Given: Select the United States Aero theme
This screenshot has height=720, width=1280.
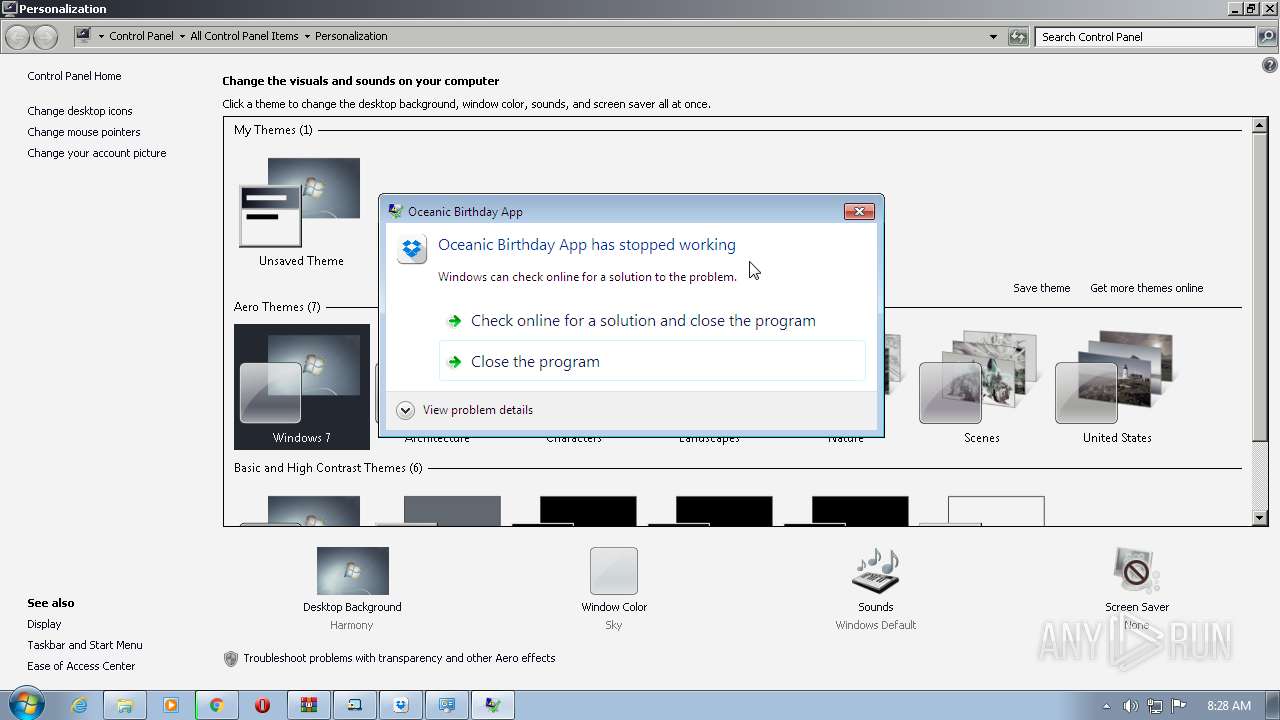Looking at the screenshot, I should click(x=1117, y=387).
